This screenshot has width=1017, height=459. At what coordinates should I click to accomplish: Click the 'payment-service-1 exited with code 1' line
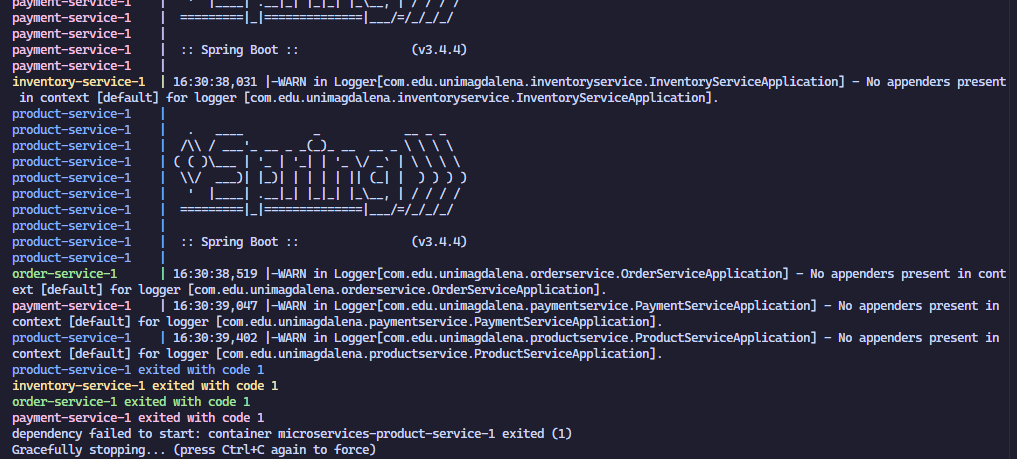coord(138,418)
